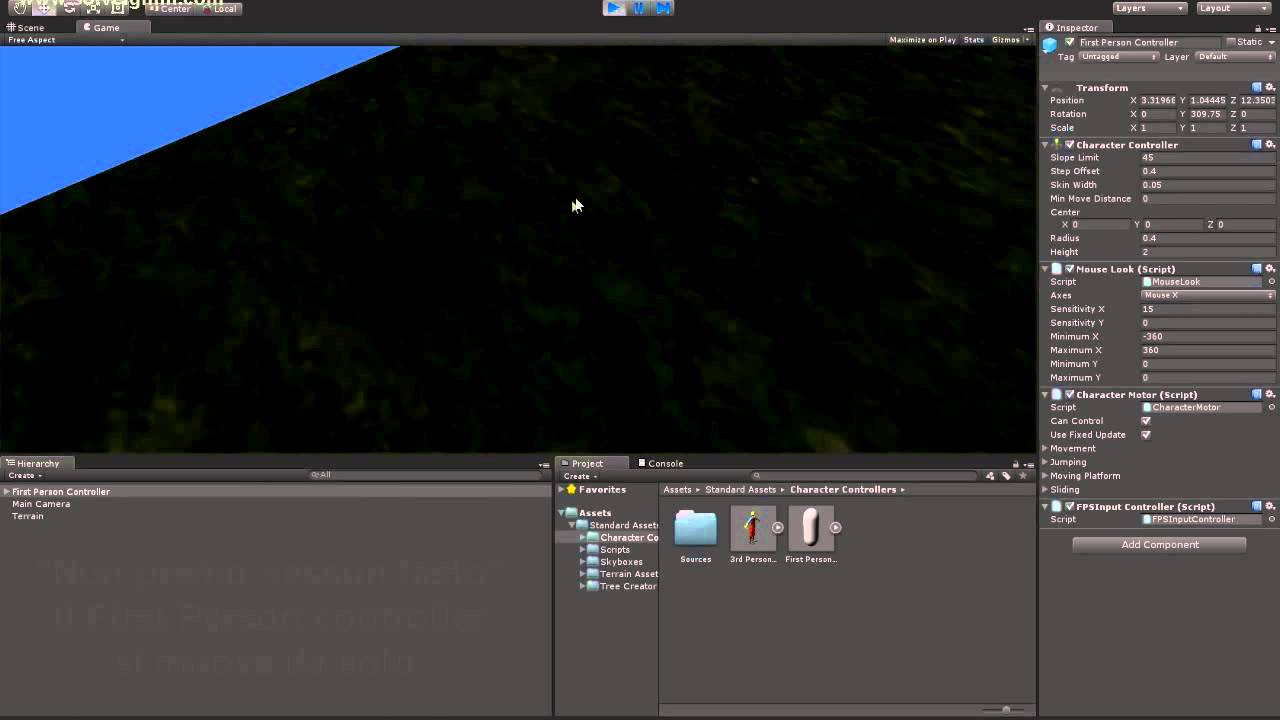Disable the Mouse Look script checkbox
Image resolution: width=1280 pixels, height=720 pixels.
[1070, 269]
